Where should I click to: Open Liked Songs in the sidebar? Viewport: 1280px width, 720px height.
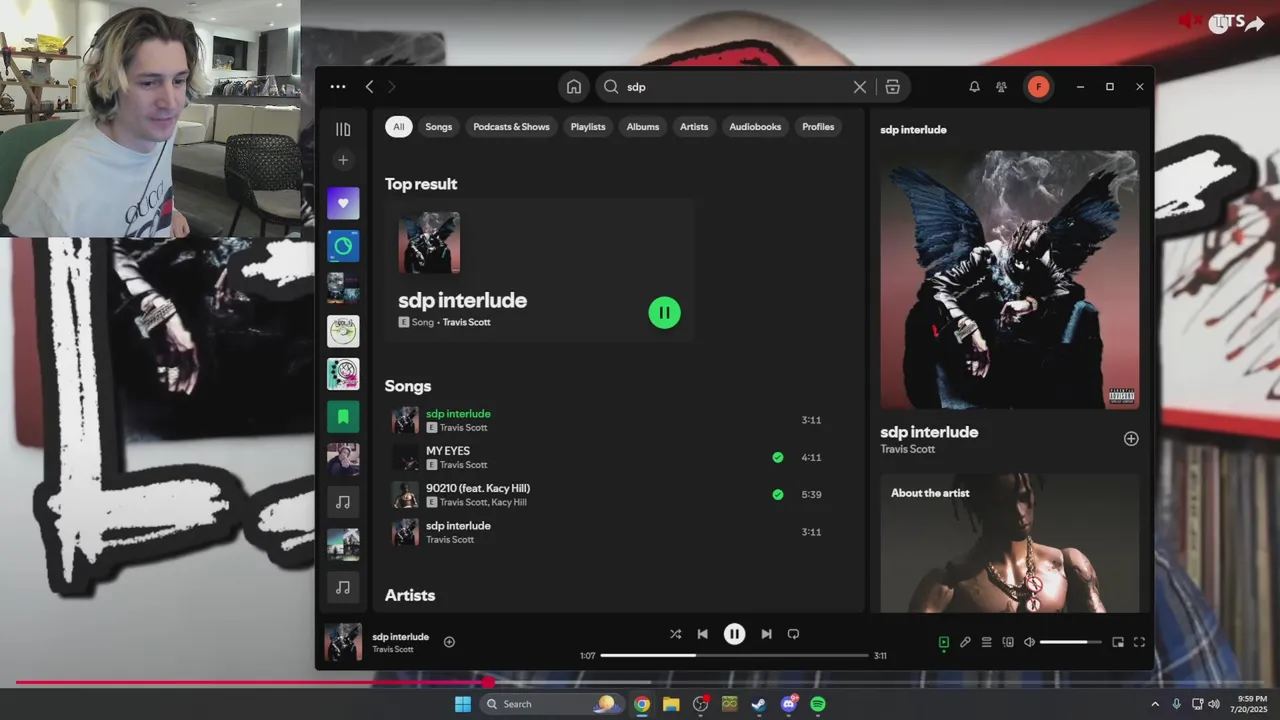click(343, 203)
